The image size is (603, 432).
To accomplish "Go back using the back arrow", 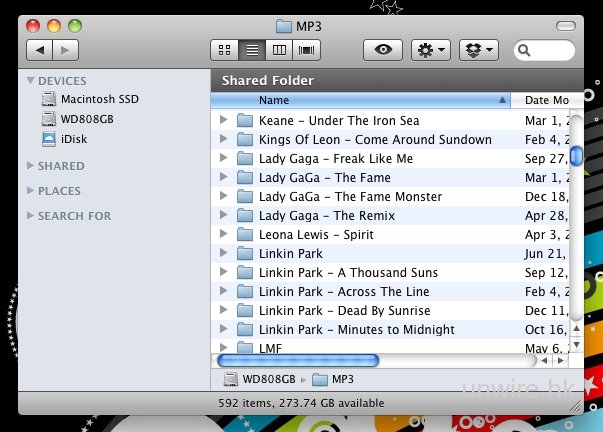I will 39,49.
